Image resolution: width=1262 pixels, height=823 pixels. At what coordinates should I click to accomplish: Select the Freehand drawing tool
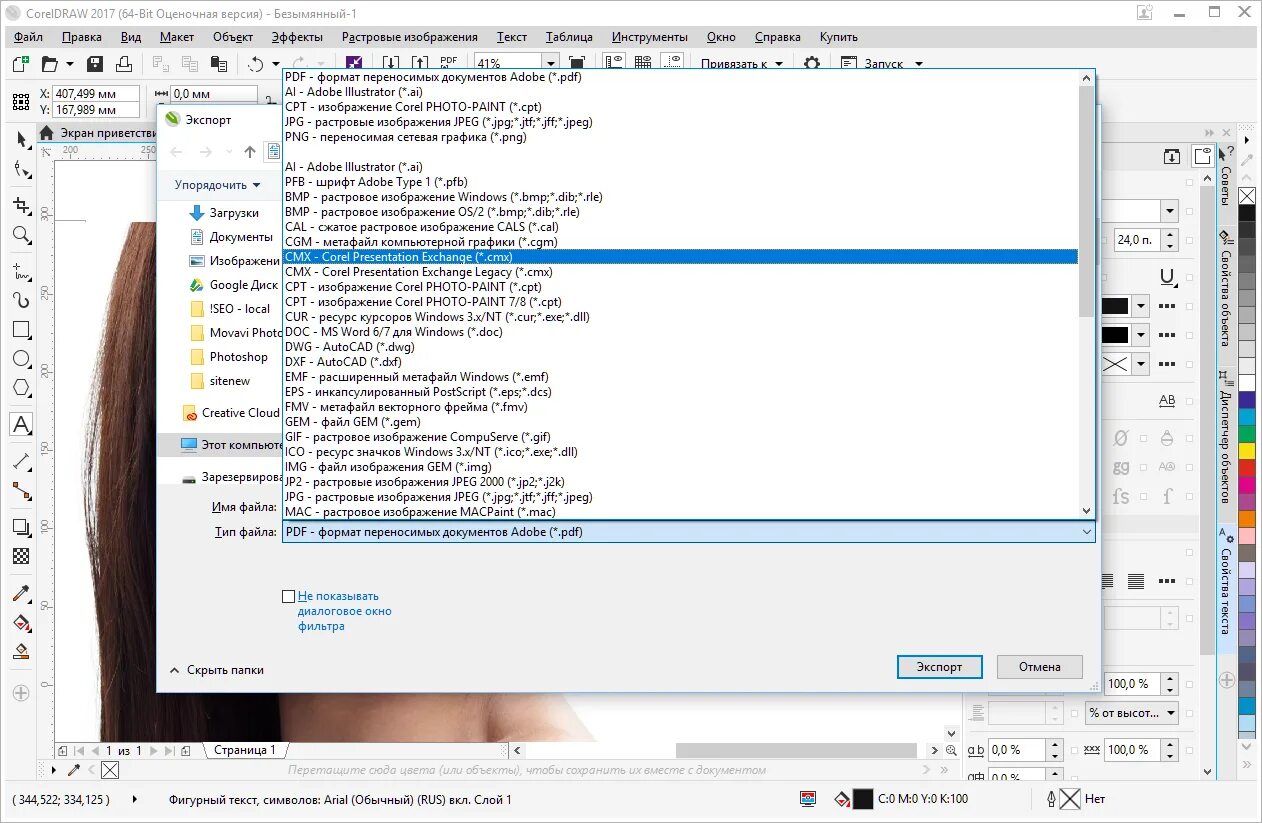(x=20, y=270)
